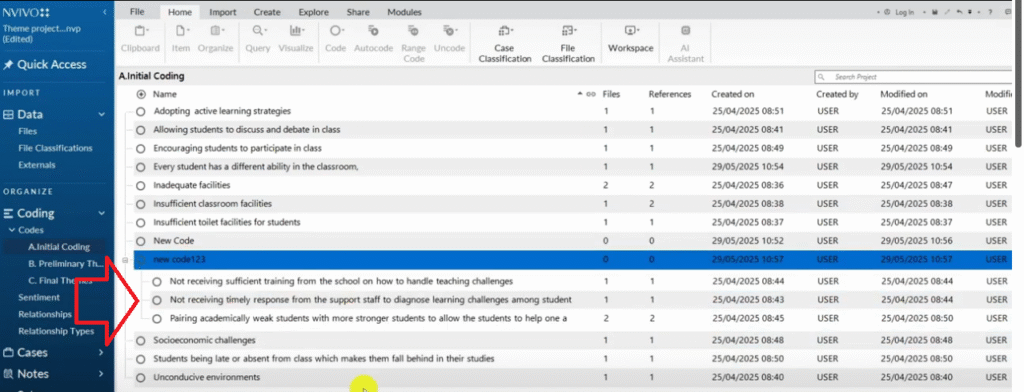Screen dimensions: 1024x392
Task: Open Sentiment in sidebar
Action: (39, 297)
